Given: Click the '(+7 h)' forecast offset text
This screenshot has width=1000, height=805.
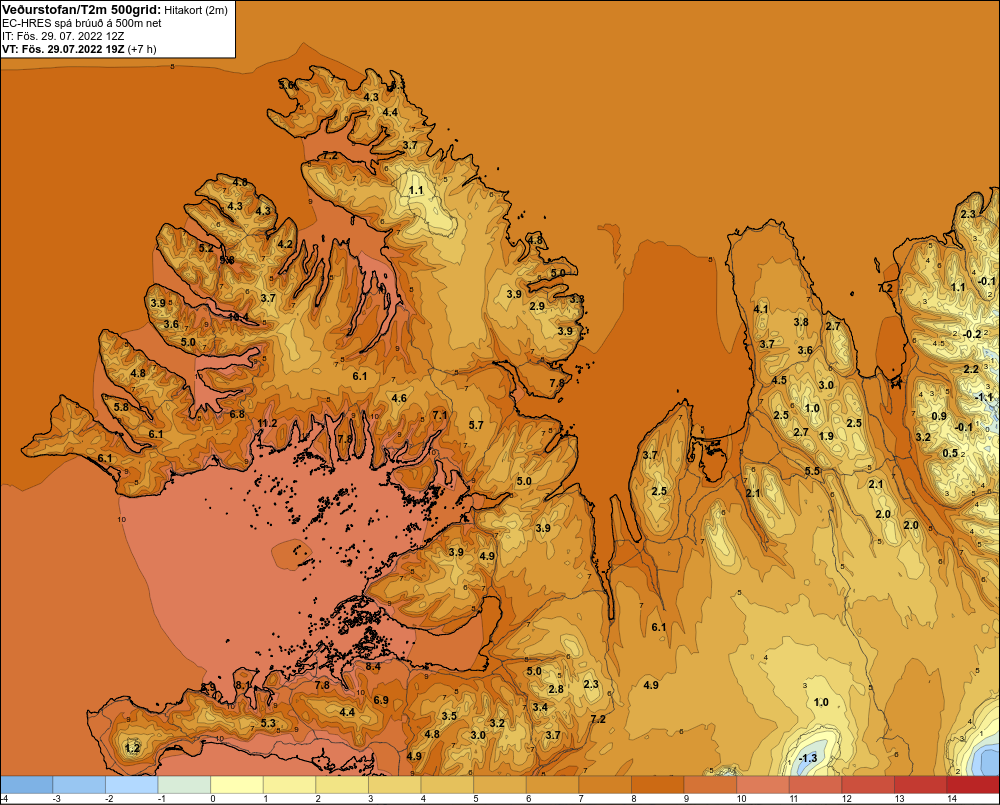Looking at the screenshot, I should point(142,49).
